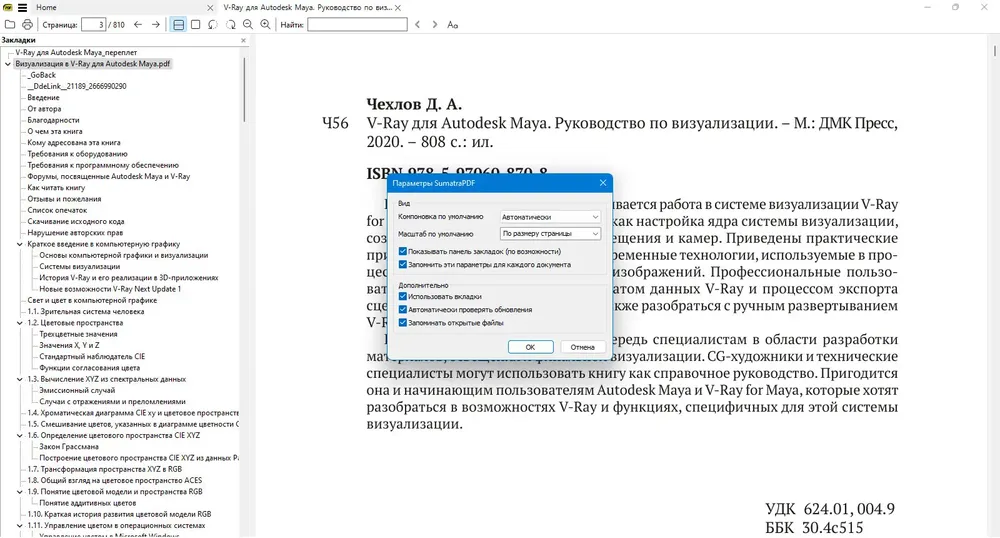This screenshot has width=1000, height=538.
Task: Click the 'Найти' search input field
Action: point(357,24)
